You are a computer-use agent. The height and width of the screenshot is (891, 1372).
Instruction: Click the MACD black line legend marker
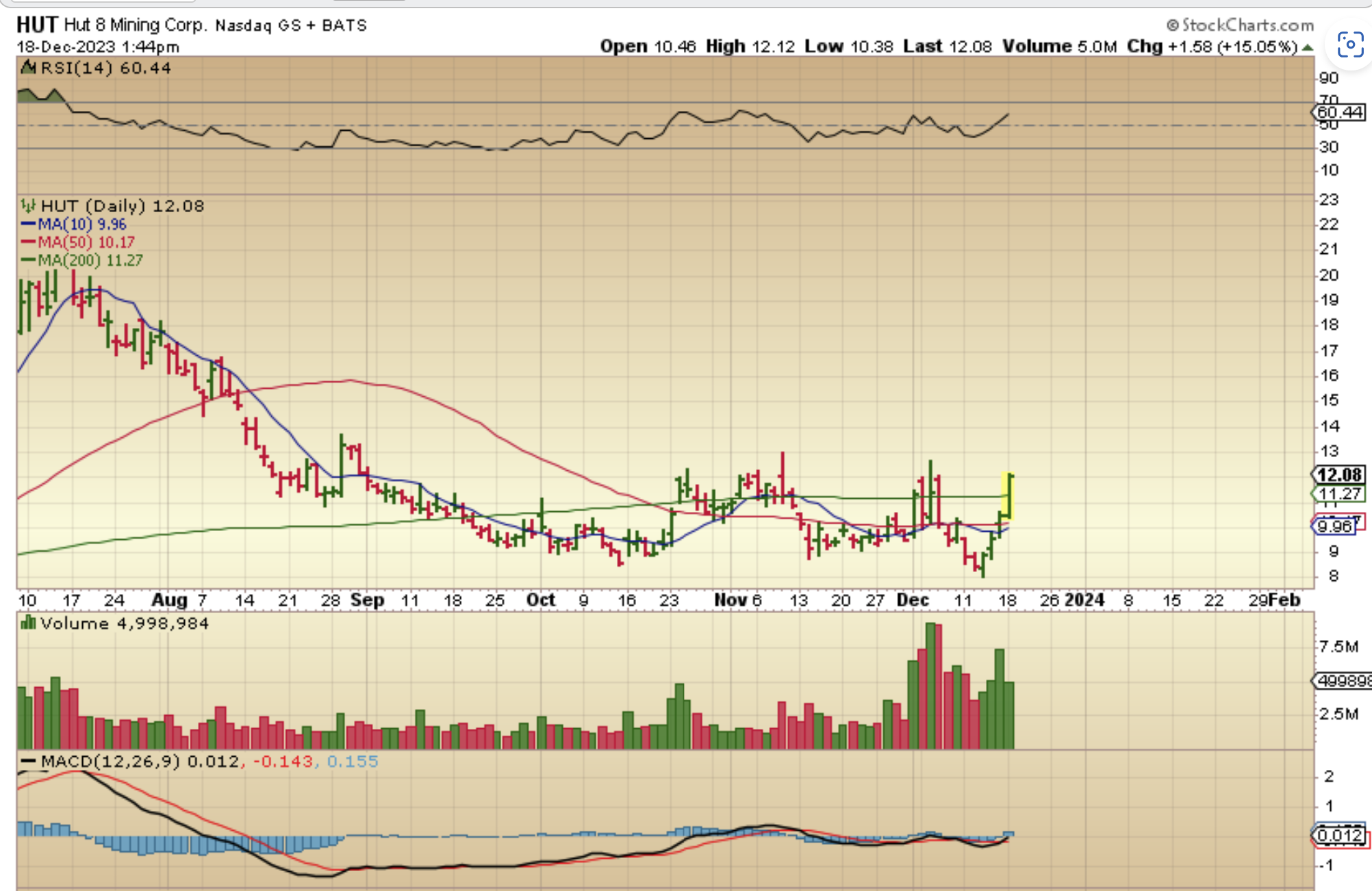[x=28, y=761]
